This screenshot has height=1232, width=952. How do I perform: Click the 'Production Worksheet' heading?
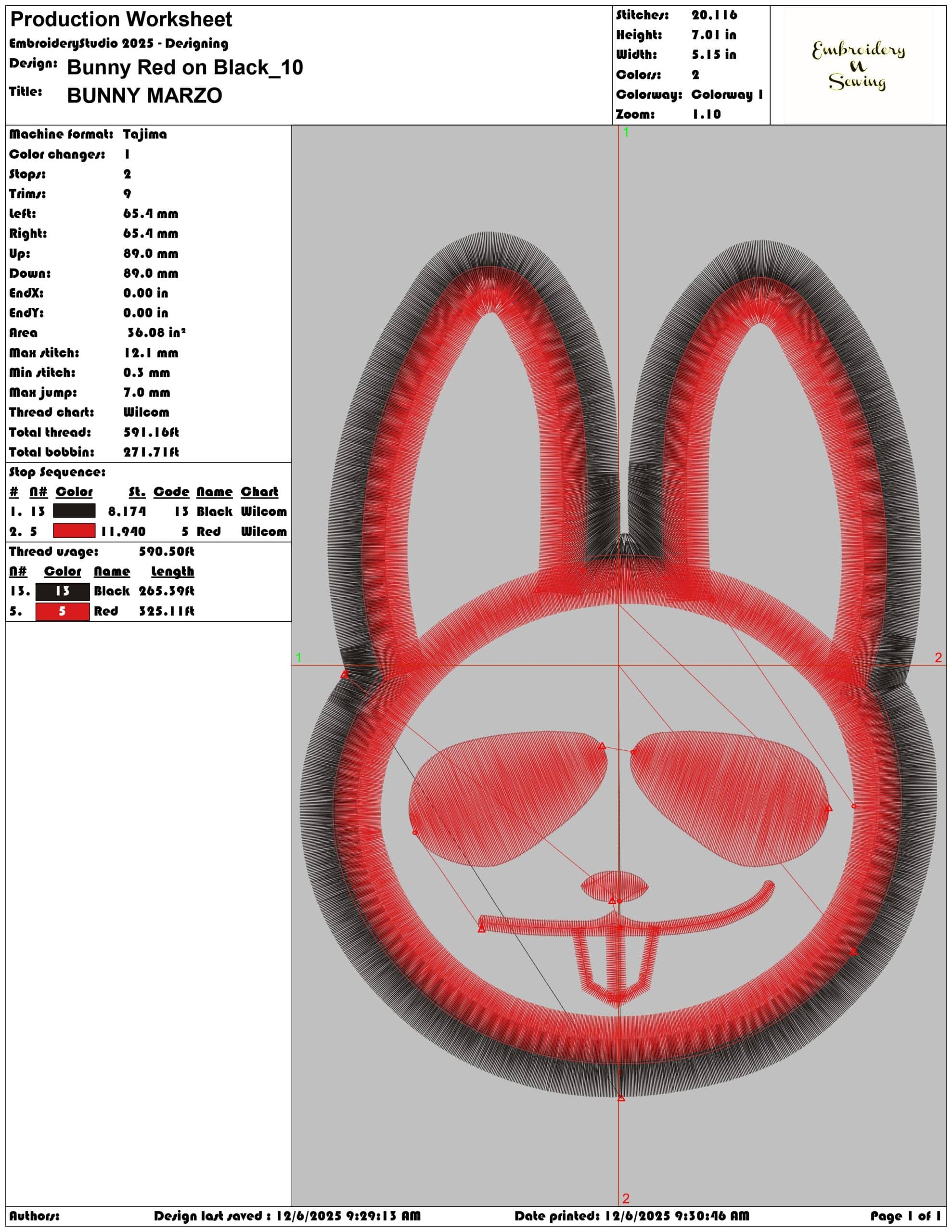tap(121, 20)
